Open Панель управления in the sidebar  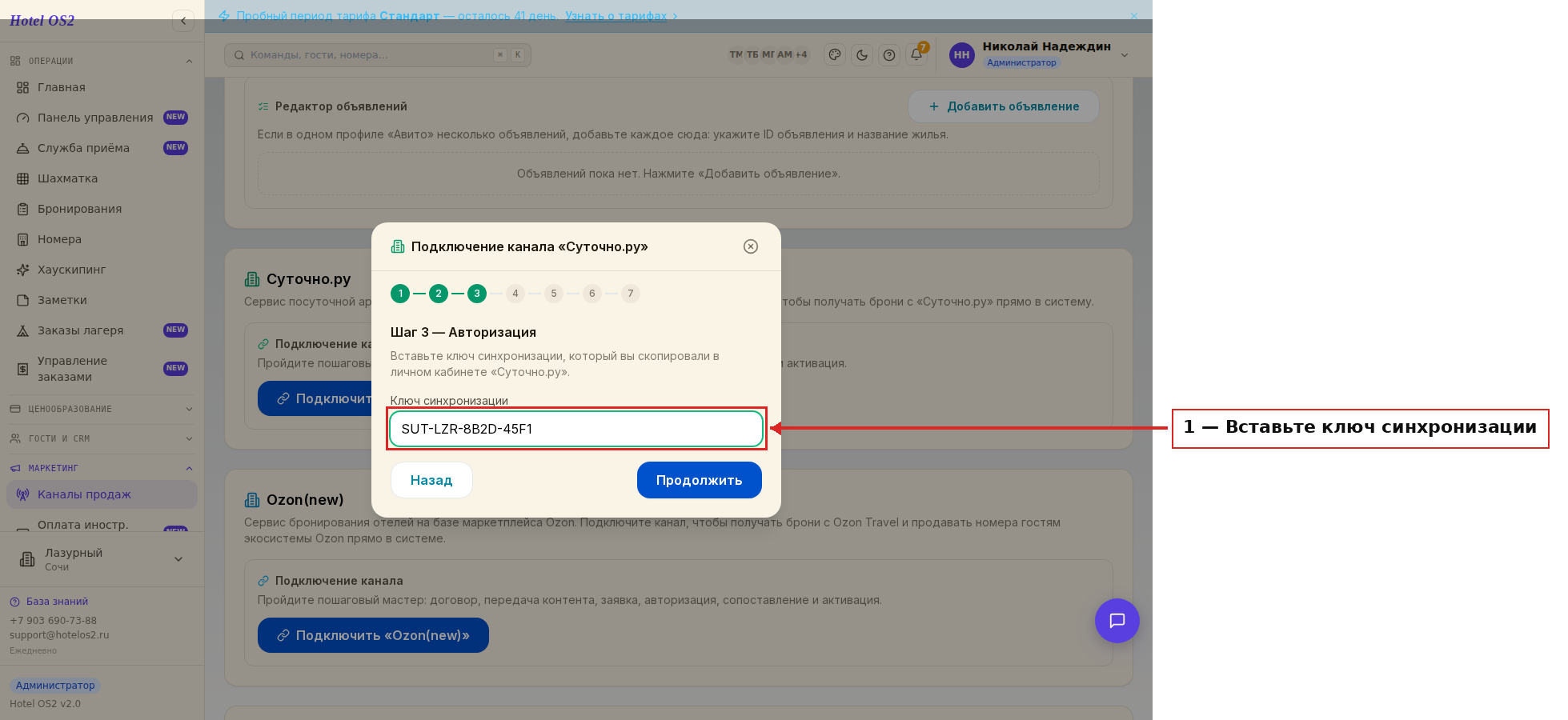tap(102, 118)
